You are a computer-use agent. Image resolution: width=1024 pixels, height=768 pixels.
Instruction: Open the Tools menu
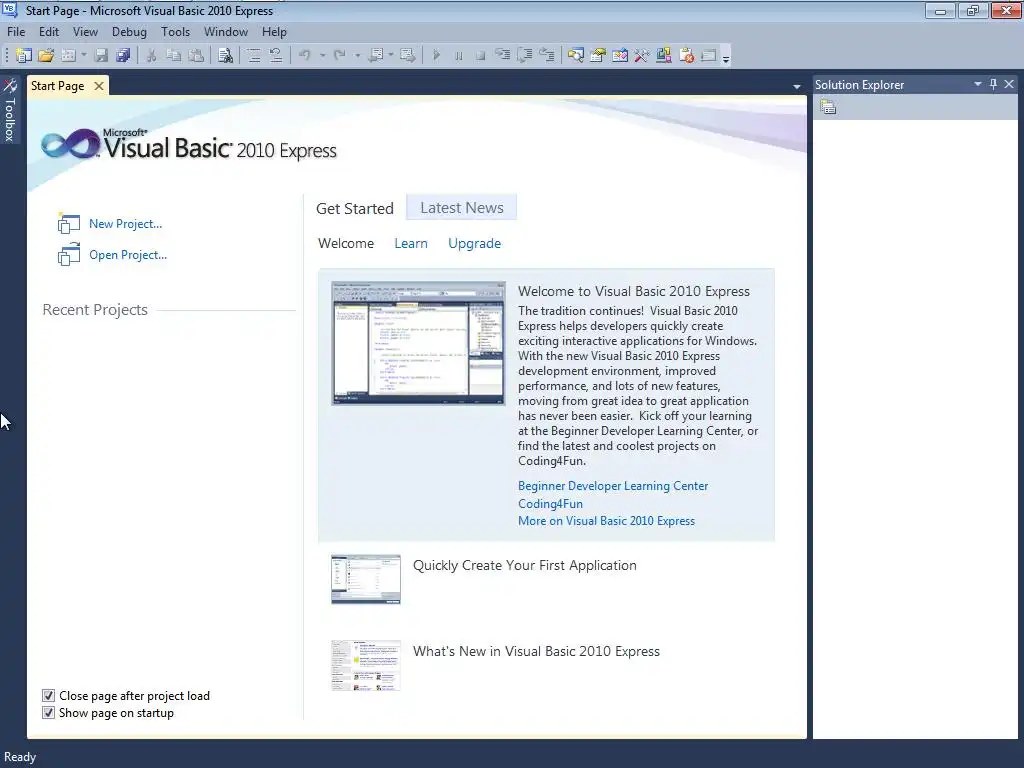click(x=176, y=32)
